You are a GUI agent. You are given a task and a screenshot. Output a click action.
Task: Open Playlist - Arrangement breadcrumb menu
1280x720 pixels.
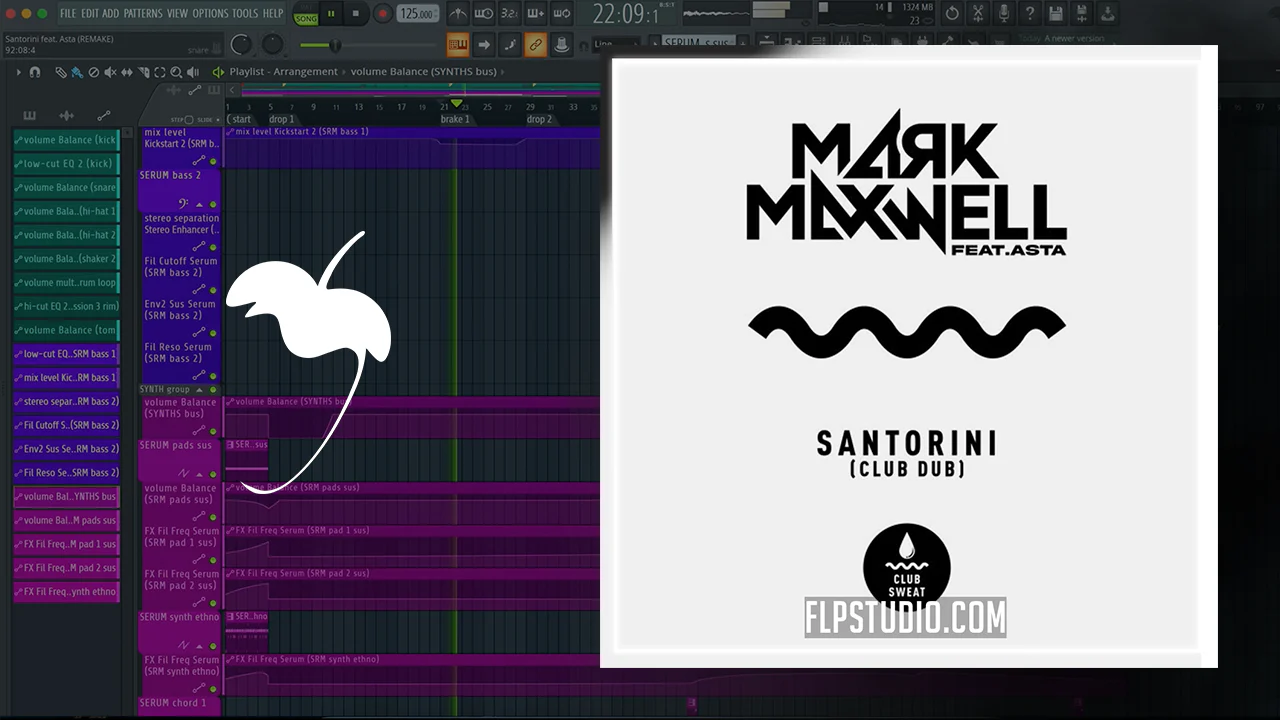(x=285, y=72)
